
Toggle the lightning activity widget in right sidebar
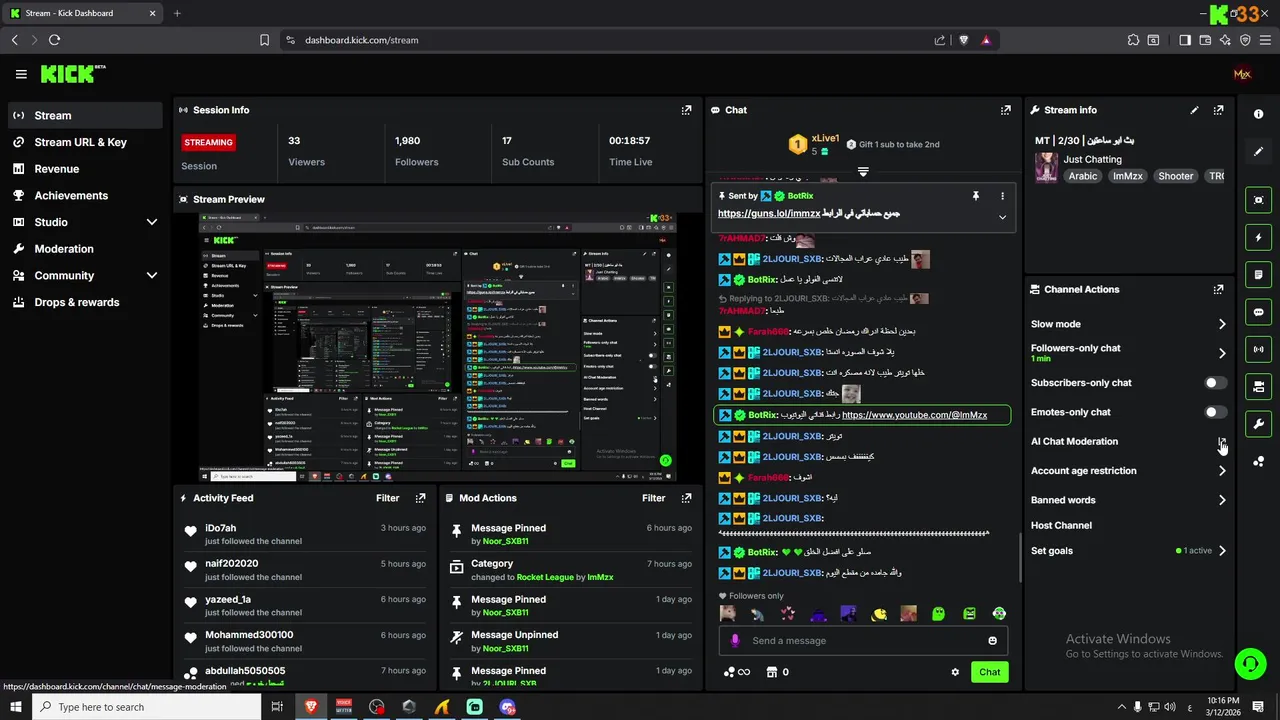(1259, 237)
